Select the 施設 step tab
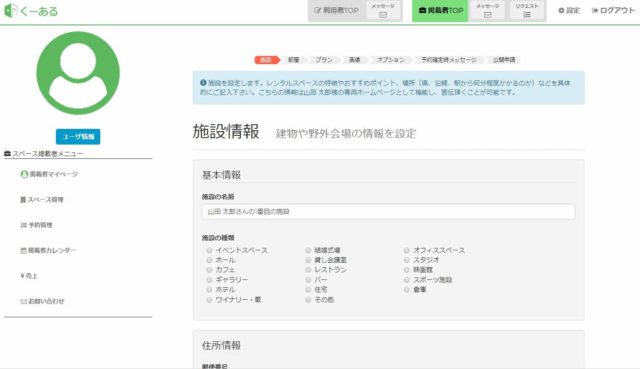The height and width of the screenshot is (369, 640). click(x=266, y=60)
